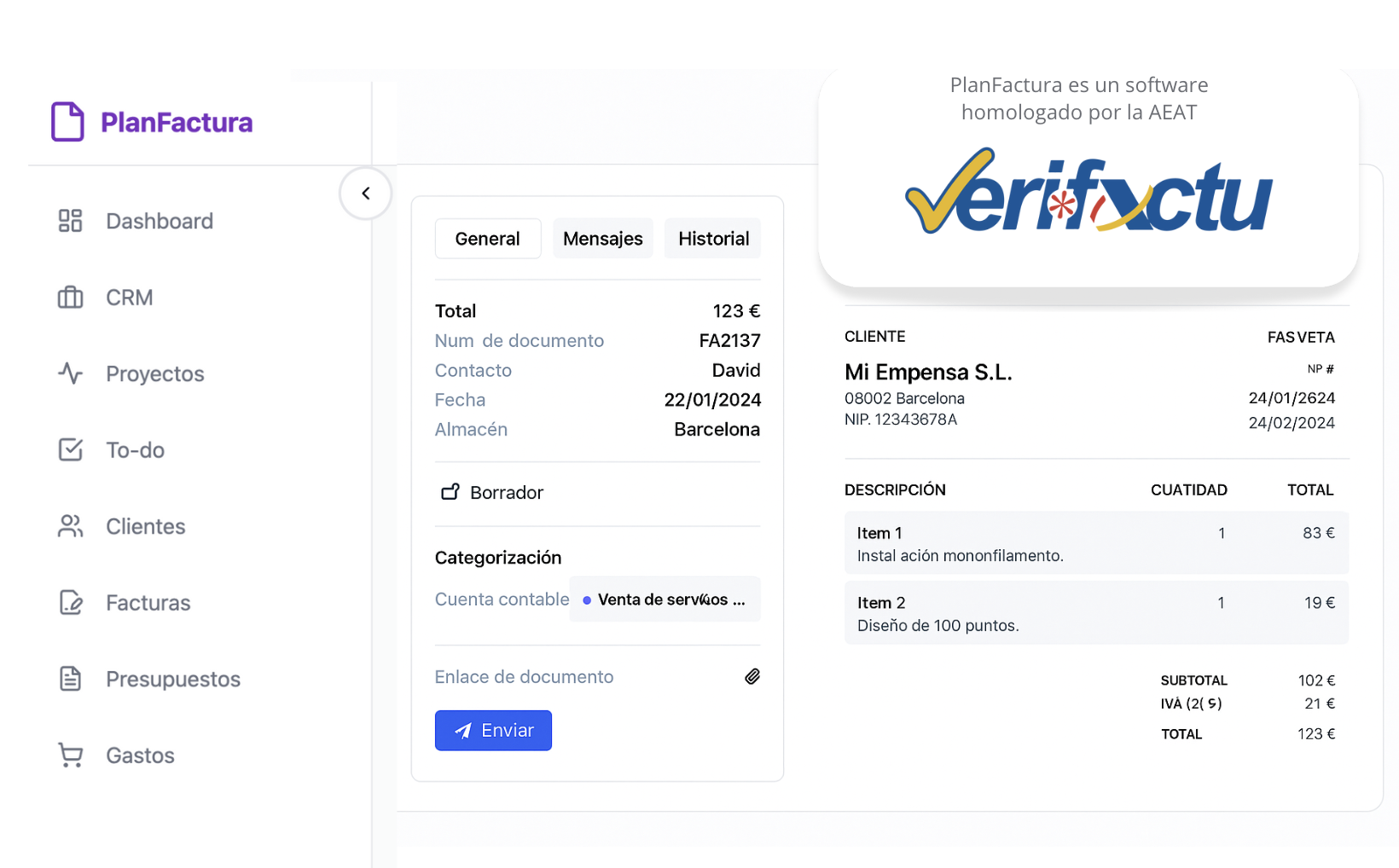Collapse the sidebar with the chevron arrow
Image resolution: width=1399 pixels, height=868 pixels.
365,194
